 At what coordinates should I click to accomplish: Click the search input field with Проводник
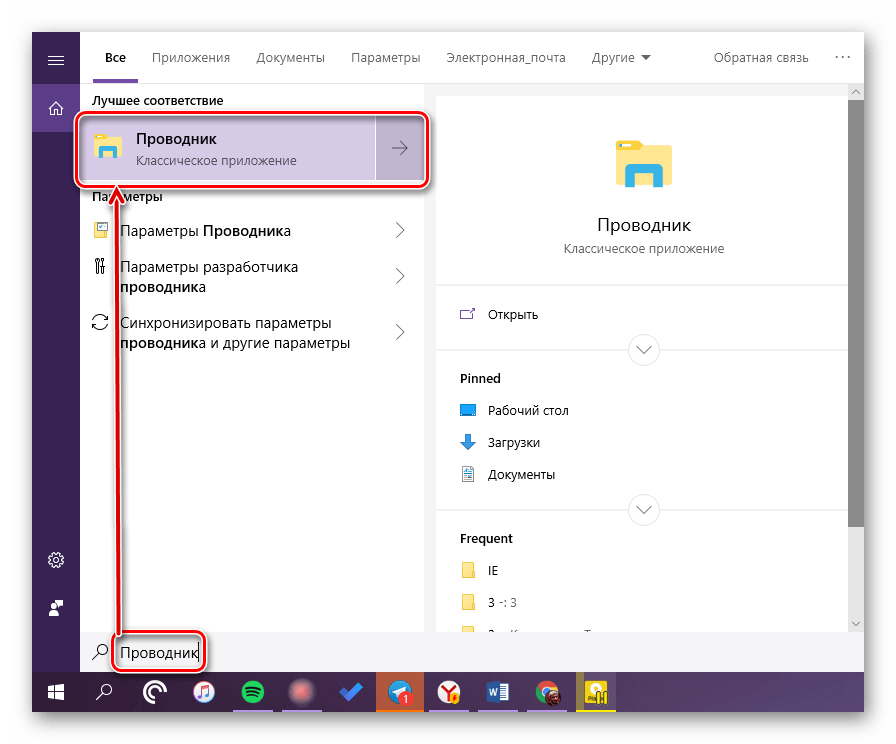300,653
